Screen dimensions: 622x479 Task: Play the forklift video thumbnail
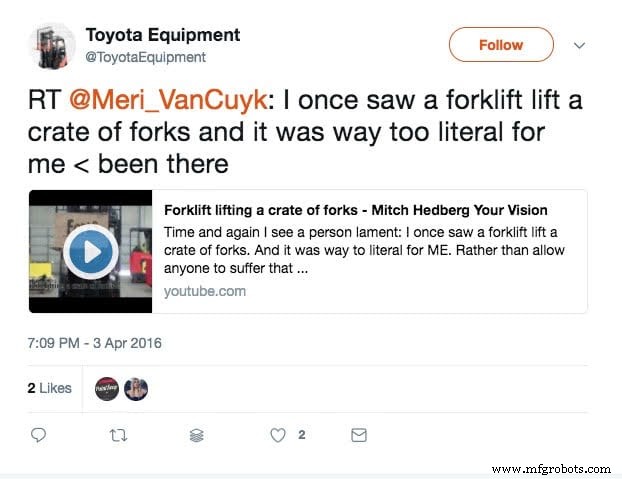click(90, 251)
